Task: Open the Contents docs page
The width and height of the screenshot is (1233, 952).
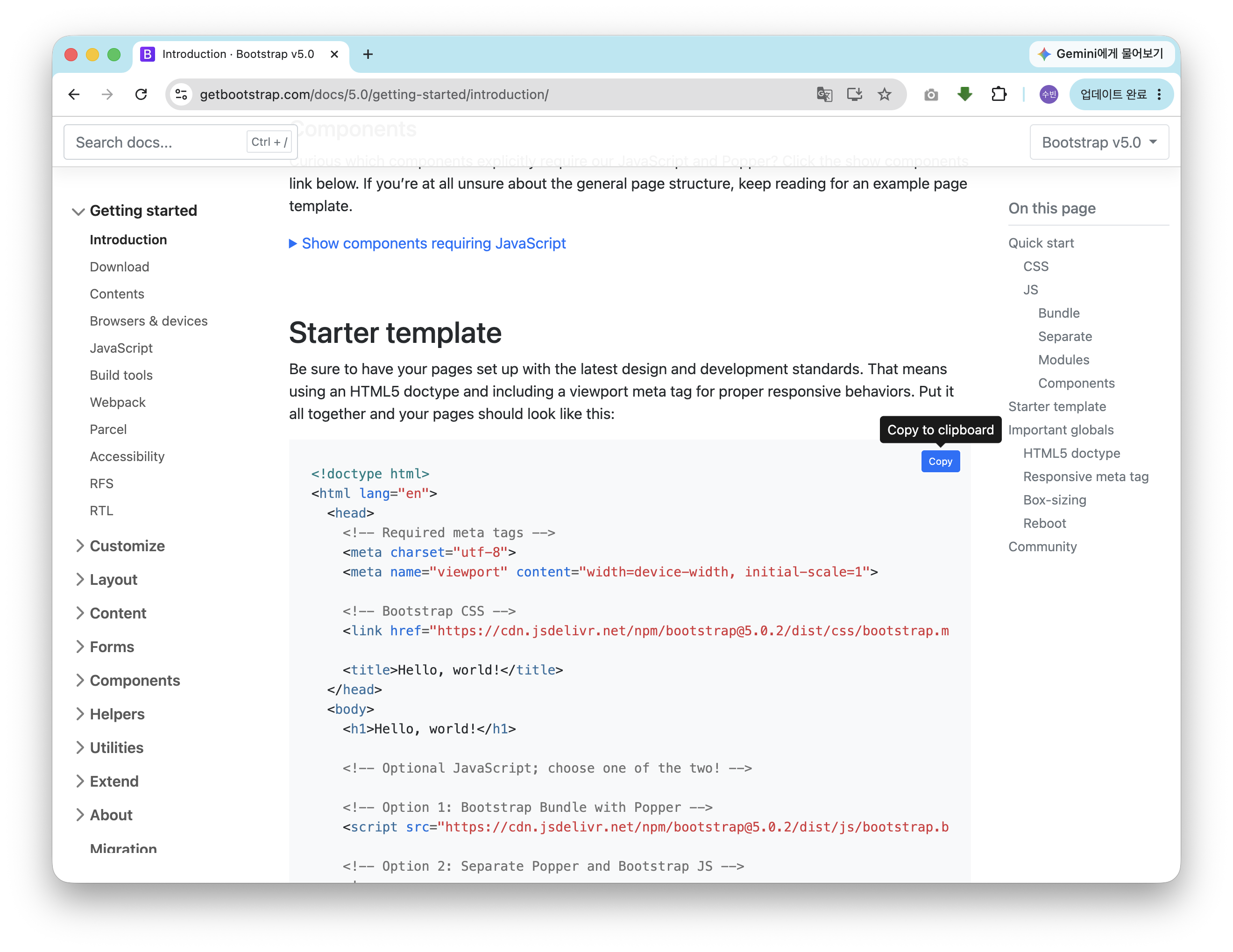Action: click(x=117, y=294)
